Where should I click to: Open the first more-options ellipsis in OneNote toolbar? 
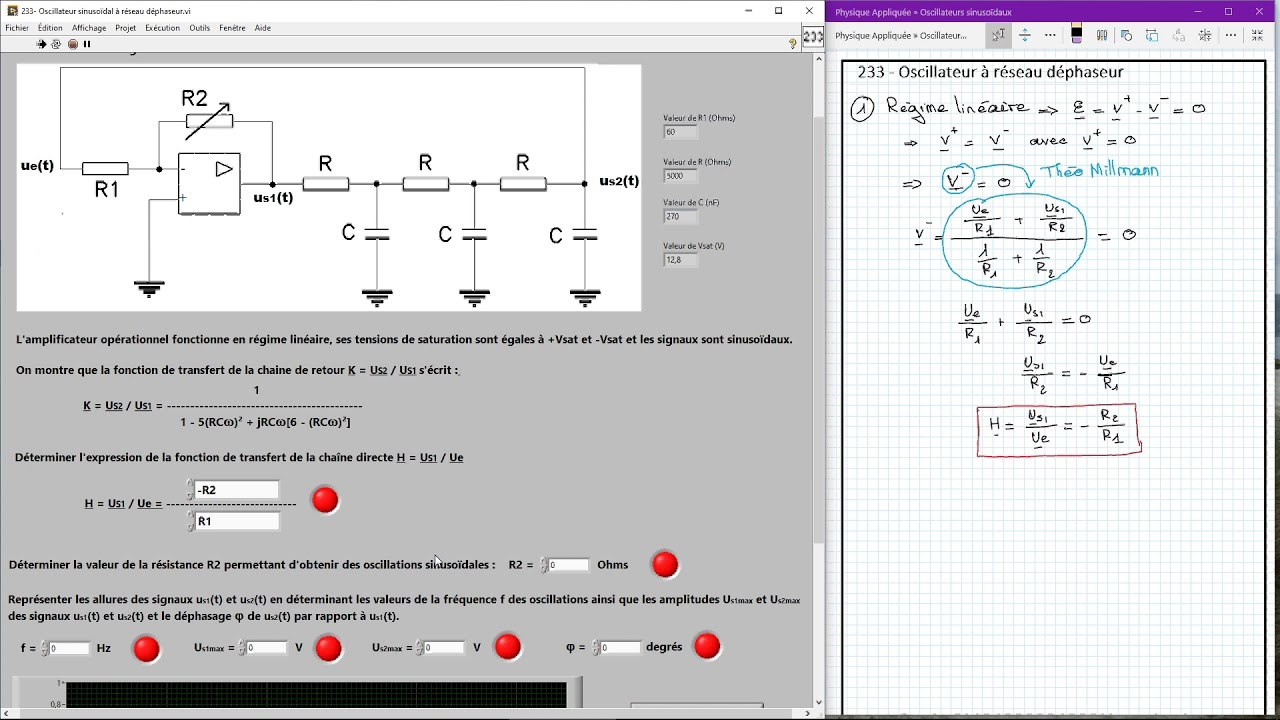[1050, 35]
